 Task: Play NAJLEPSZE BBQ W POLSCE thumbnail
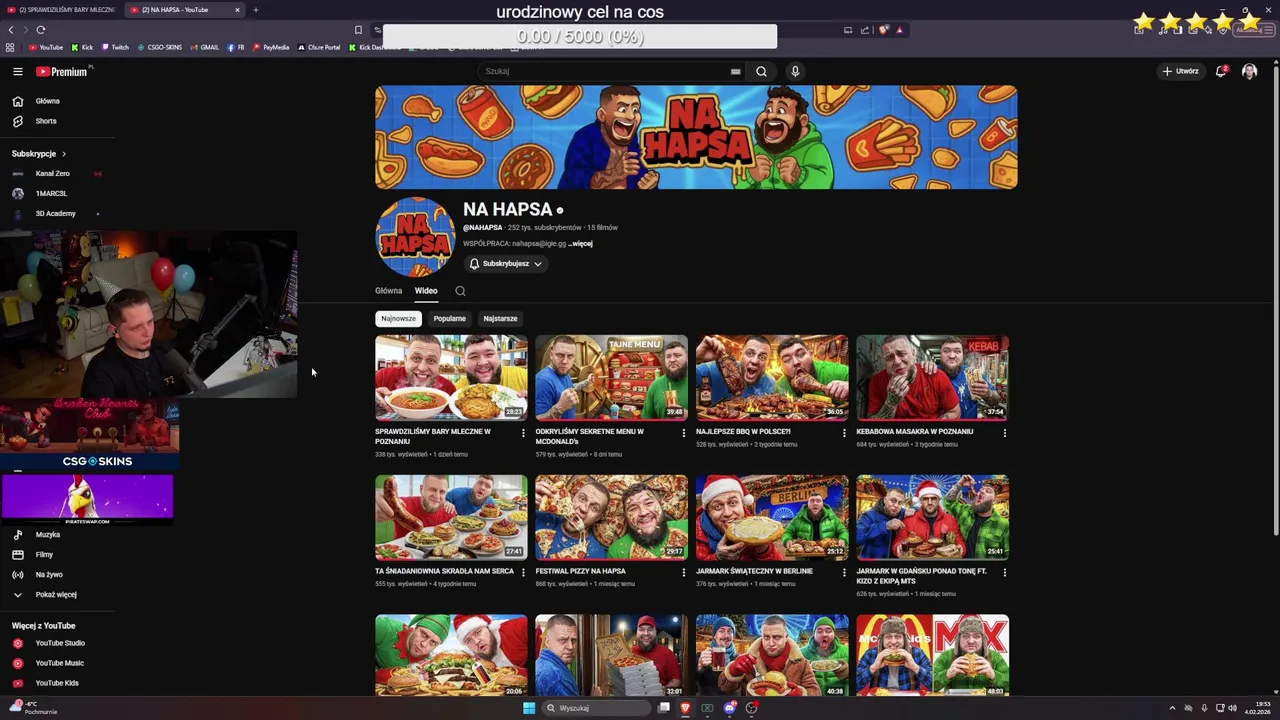tap(772, 377)
